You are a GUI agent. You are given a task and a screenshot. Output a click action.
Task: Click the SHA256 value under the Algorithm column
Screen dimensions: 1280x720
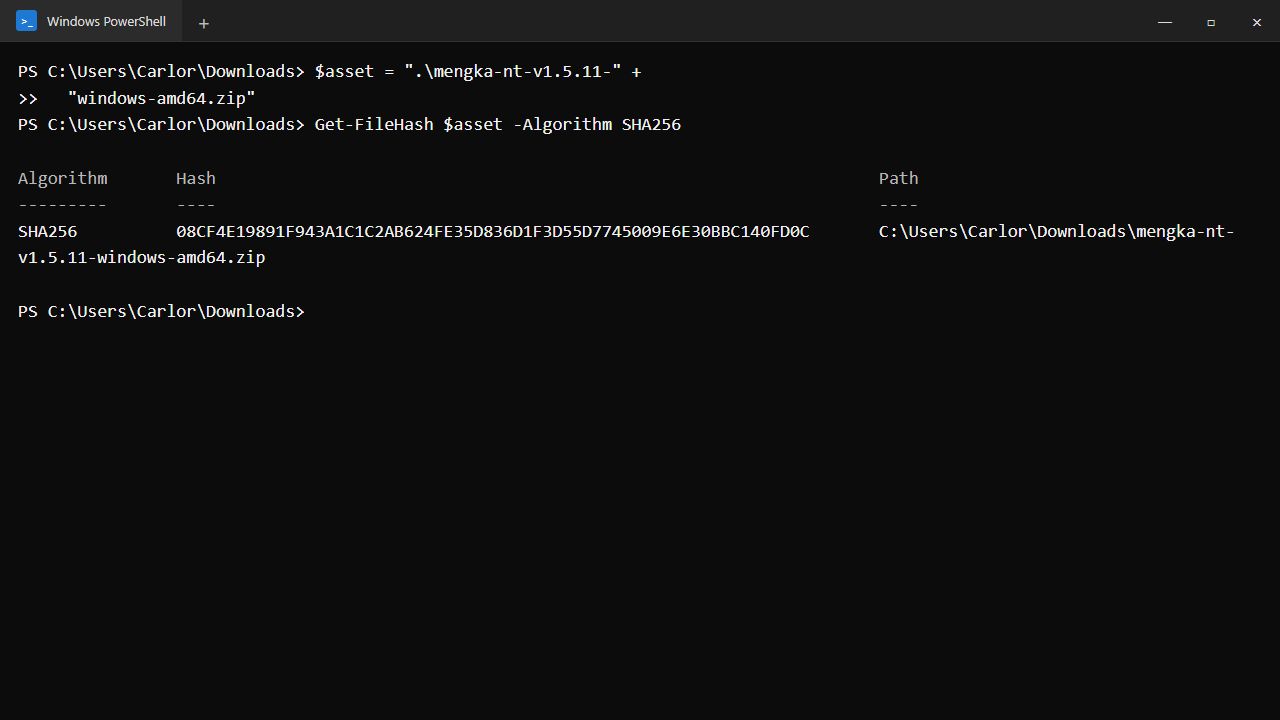coord(47,231)
